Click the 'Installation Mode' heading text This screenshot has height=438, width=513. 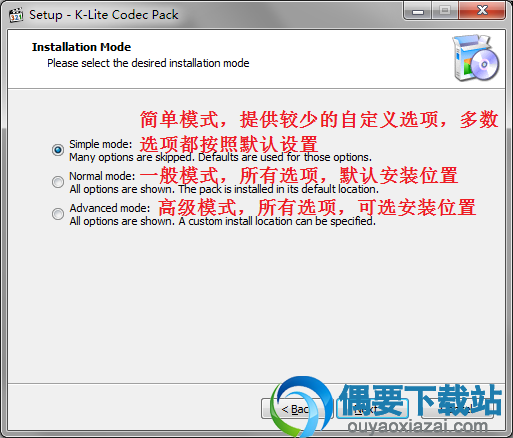[81, 47]
